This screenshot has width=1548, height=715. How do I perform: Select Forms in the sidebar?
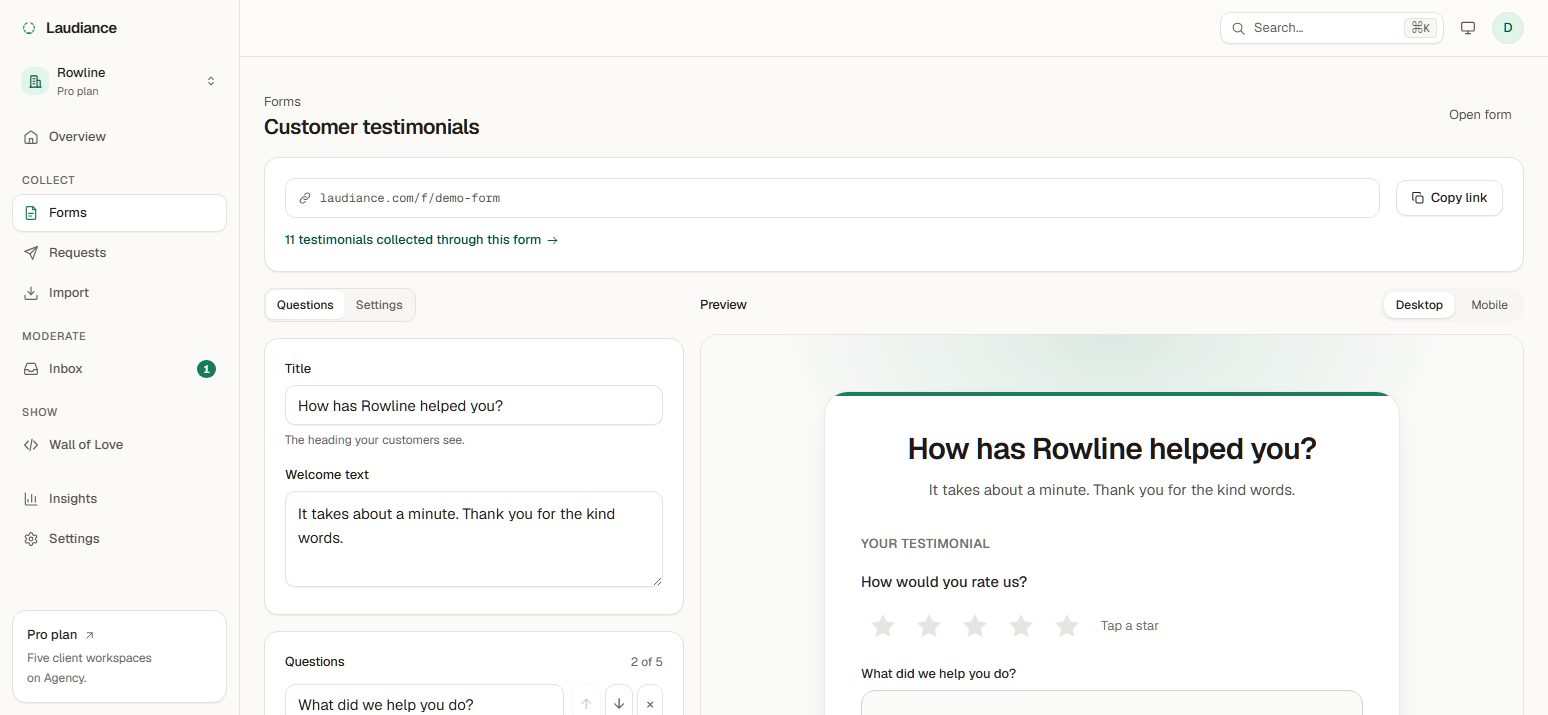[x=119, y=213]
